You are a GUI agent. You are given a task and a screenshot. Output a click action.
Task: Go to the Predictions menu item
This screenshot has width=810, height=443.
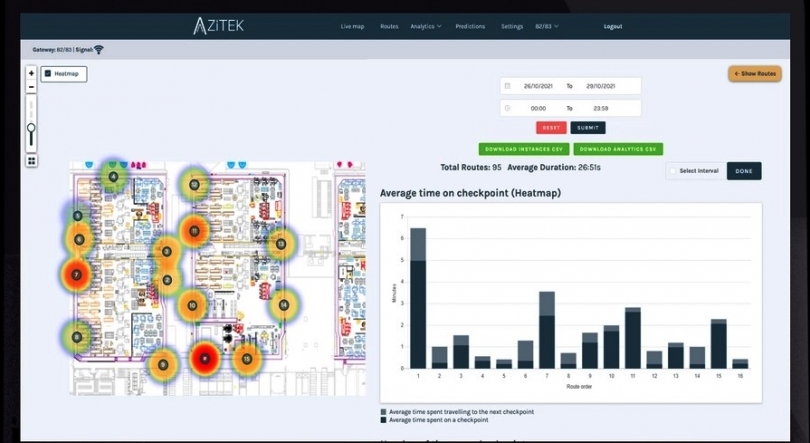(x=470, y=26)
